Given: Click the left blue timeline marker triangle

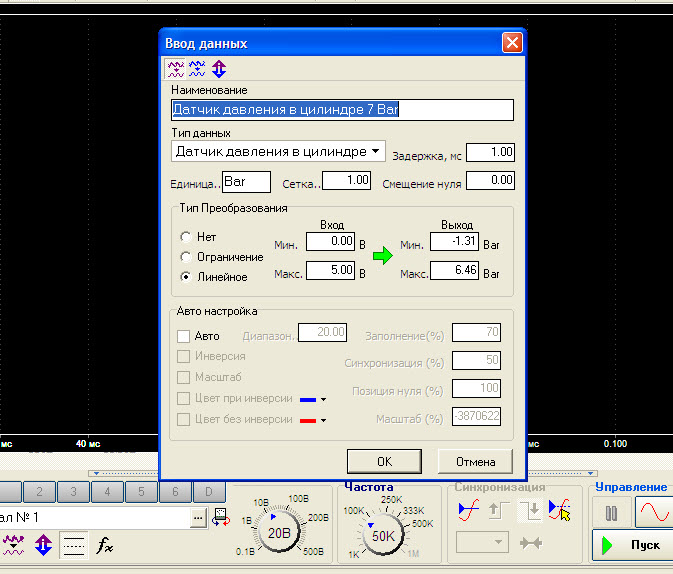Looking at the screenshot, I should pyautogui.click(x=96, y=473).
